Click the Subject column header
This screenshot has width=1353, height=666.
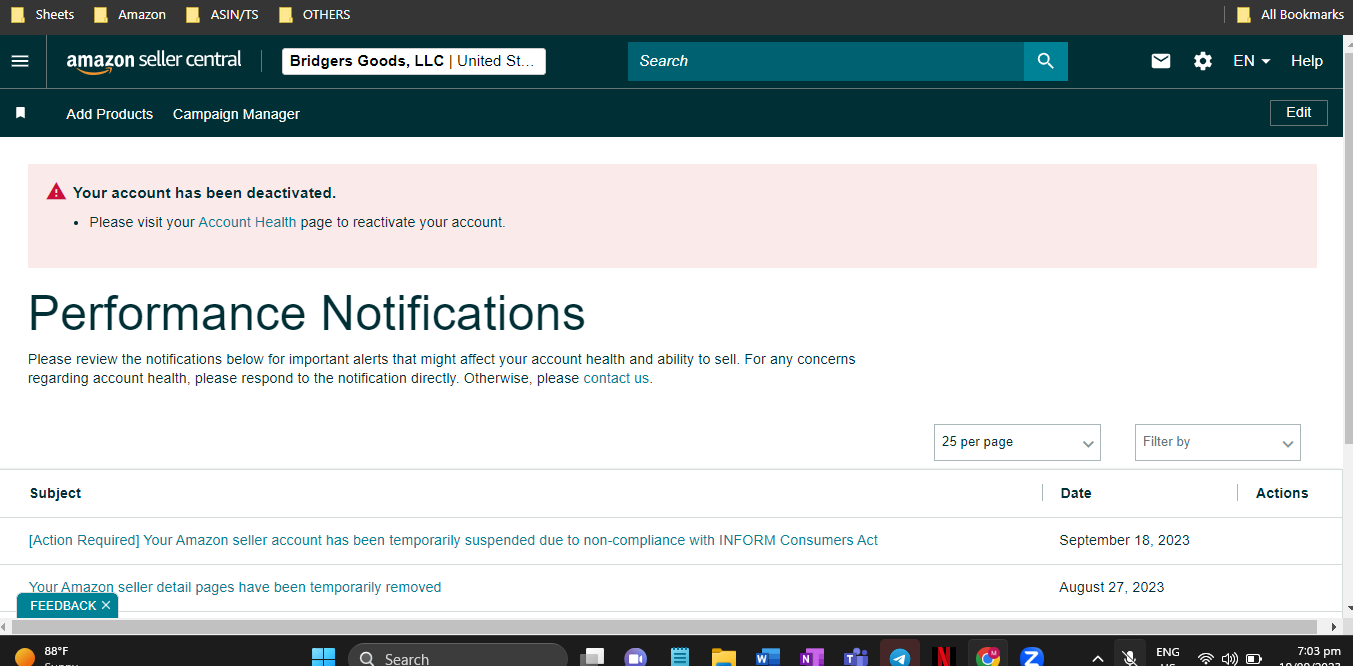click(56, 493)
